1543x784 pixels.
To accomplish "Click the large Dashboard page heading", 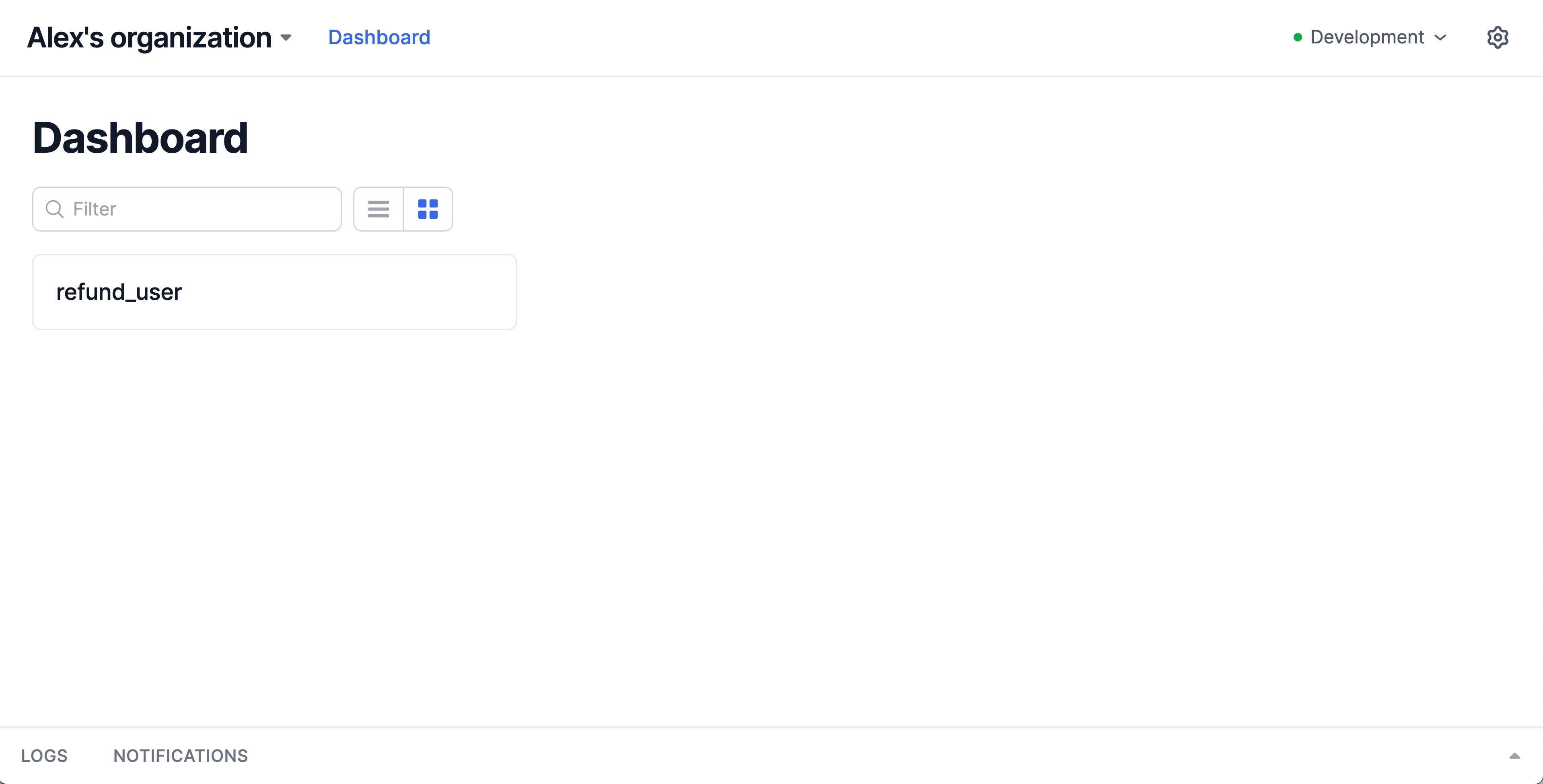I will [140, 138].
